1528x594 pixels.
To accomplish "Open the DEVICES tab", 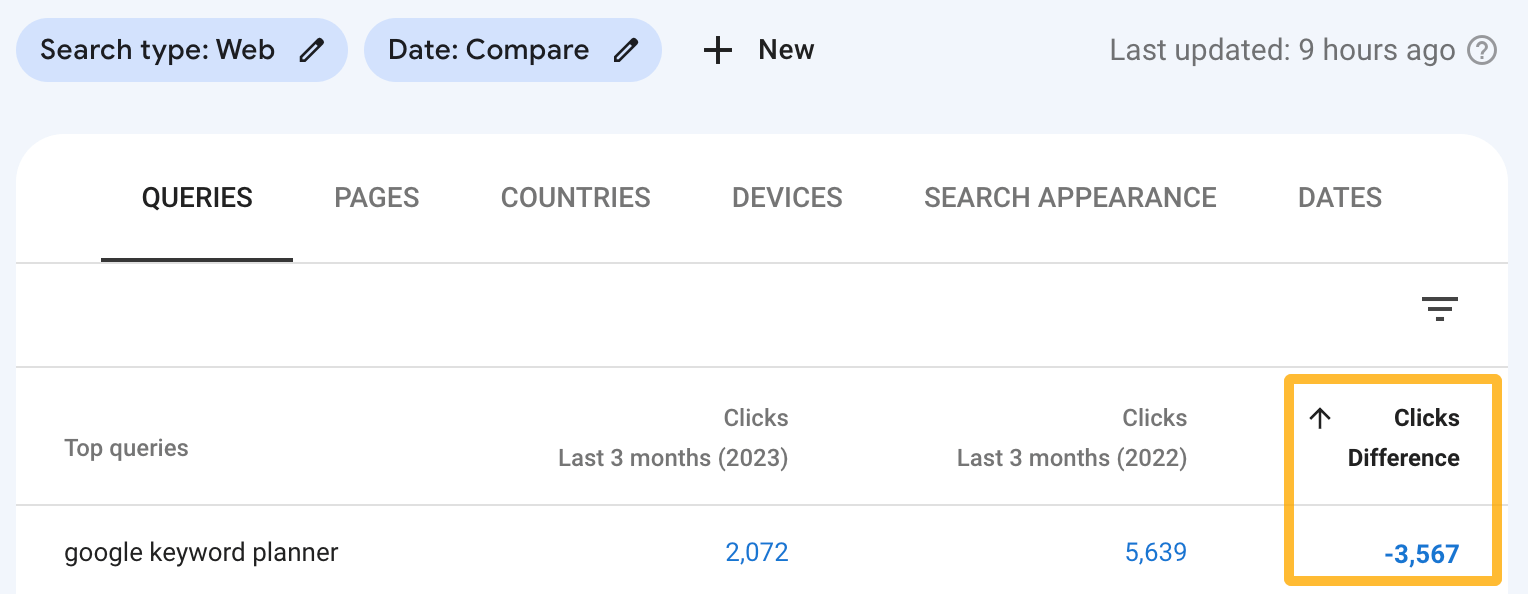I will click(787, 198).
